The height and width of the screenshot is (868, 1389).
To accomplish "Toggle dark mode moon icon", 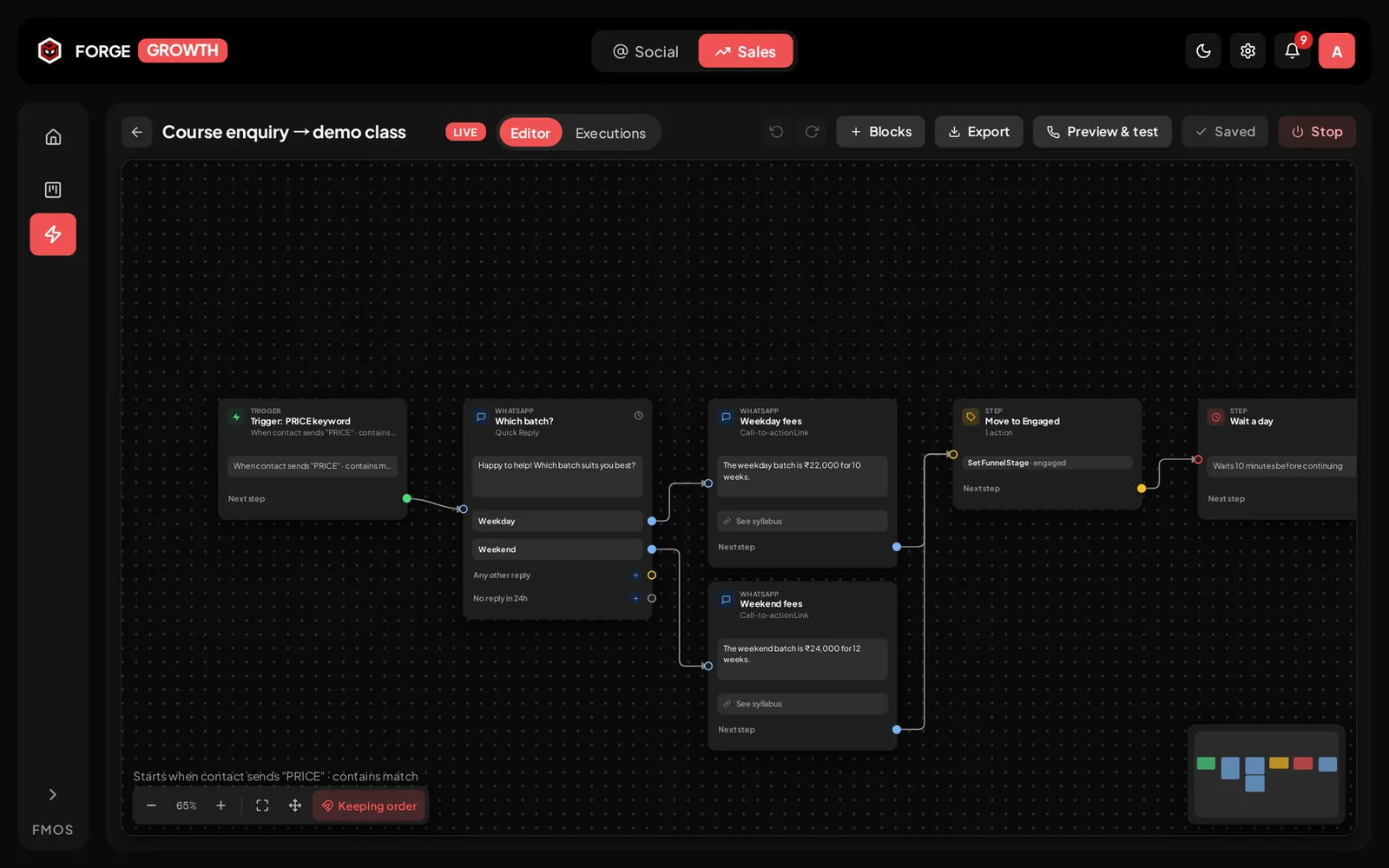I will coord(1203,51).
